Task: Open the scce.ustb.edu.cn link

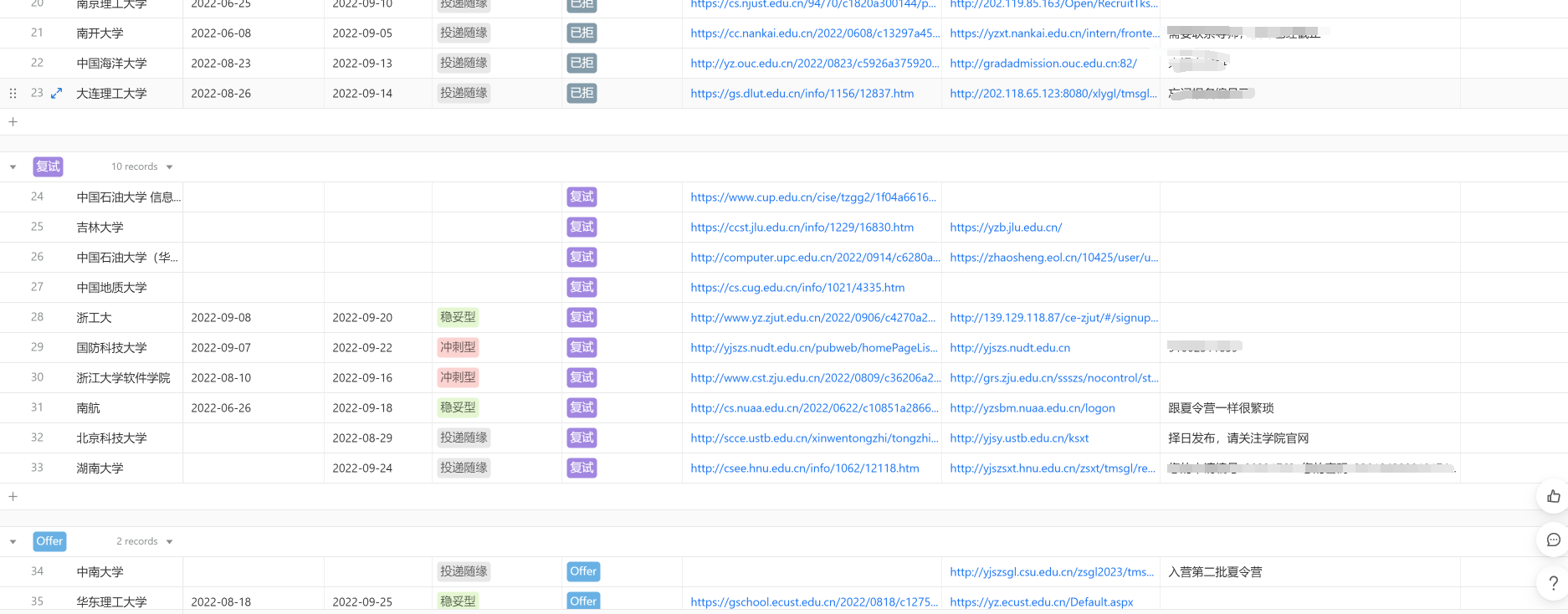Action: pos(814,438)
